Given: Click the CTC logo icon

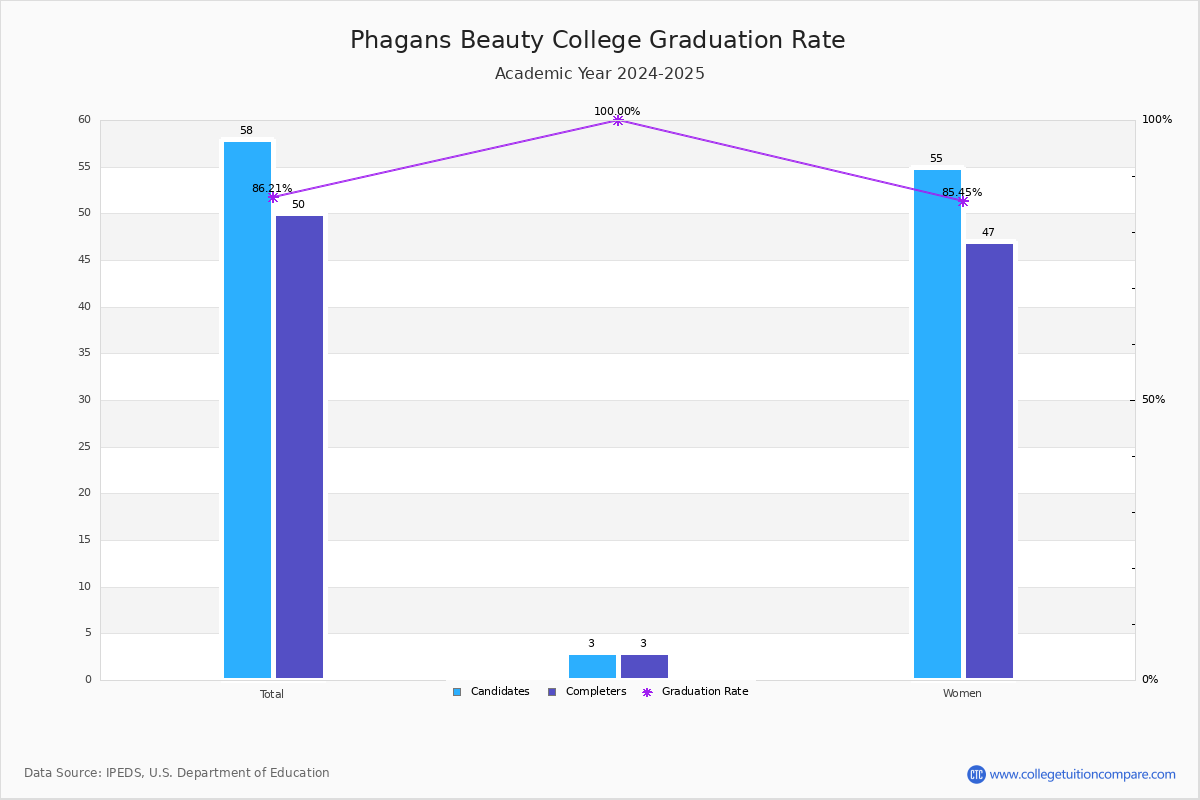Looking at the screenshot, I should click(x=976, y=774).
